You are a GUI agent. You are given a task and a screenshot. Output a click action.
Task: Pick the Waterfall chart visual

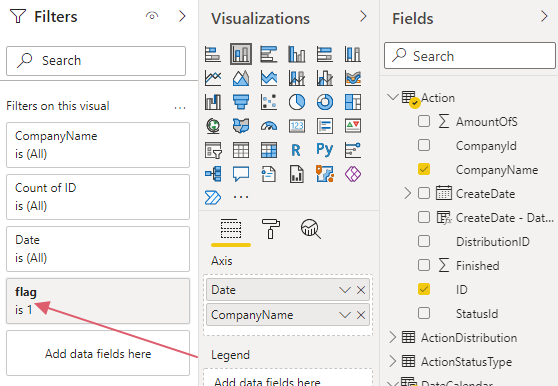click(x=213, y=102)
